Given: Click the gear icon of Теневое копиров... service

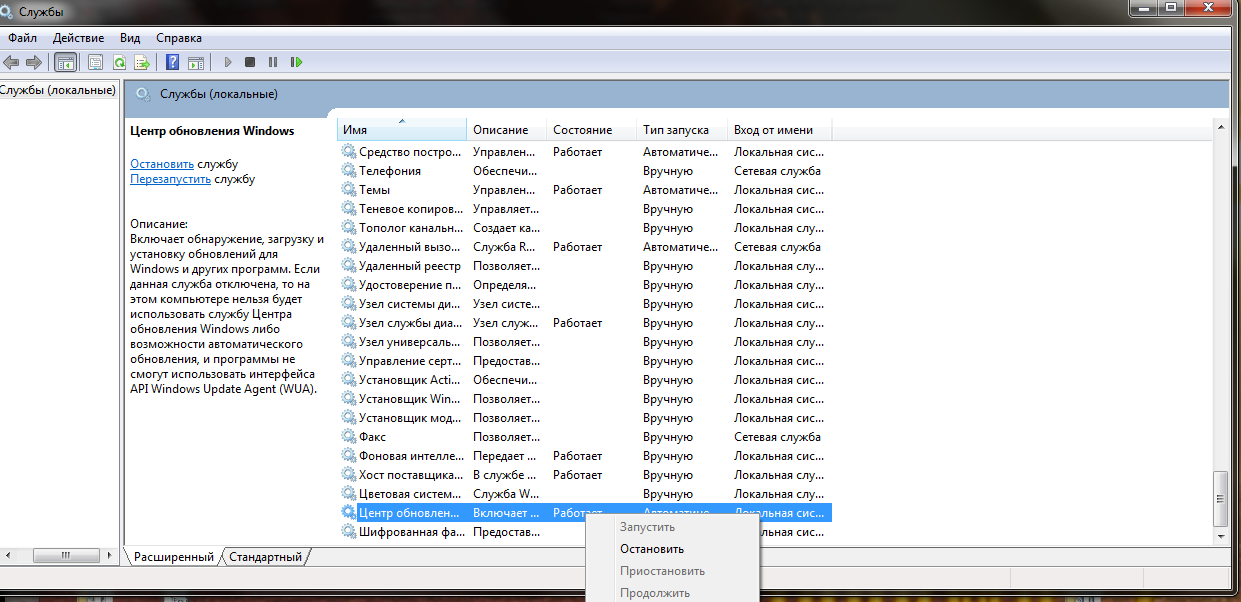Looking at the screenshot, I should pos(349,209).
